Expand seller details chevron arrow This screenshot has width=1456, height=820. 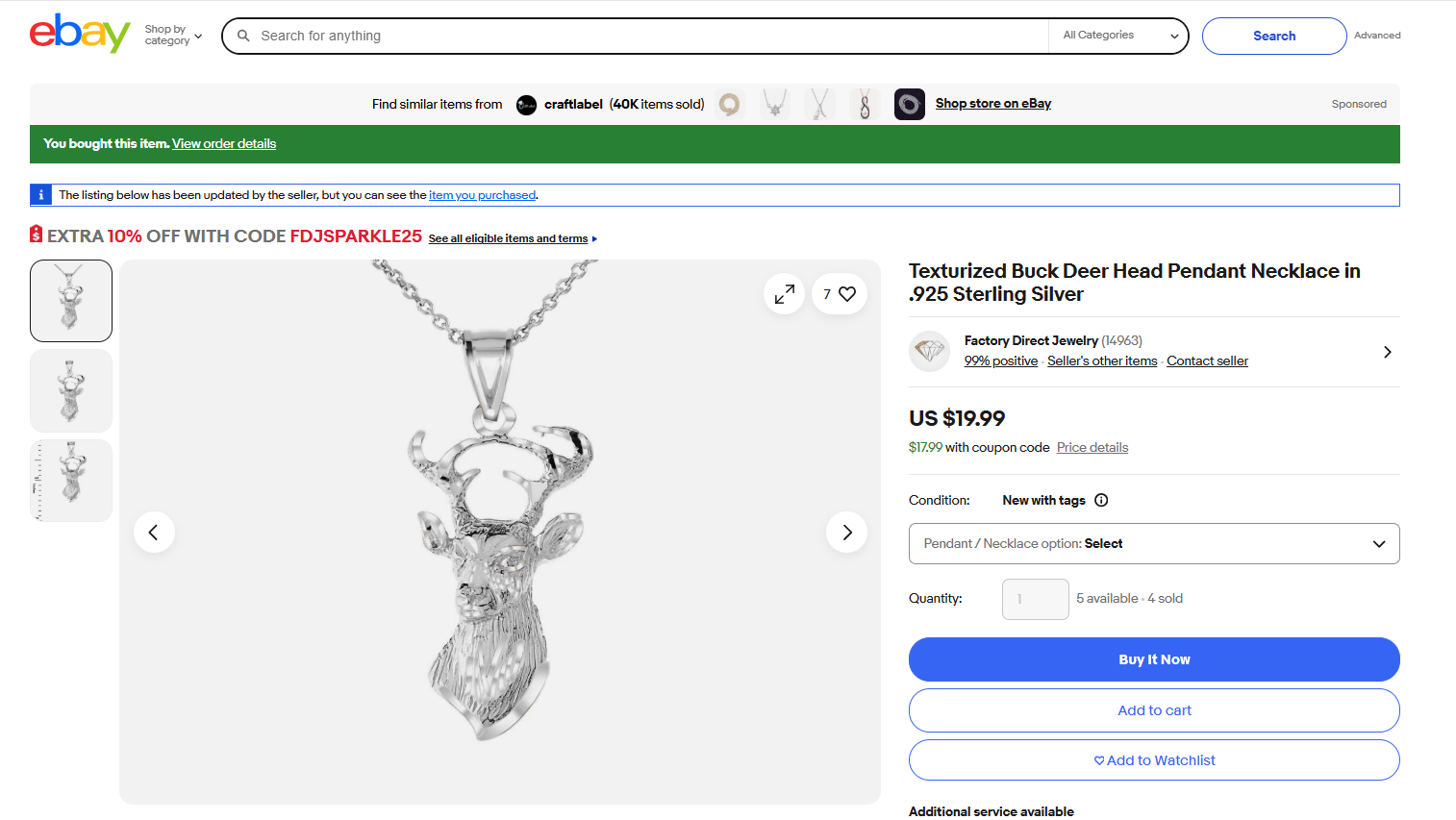(1387, 352)
